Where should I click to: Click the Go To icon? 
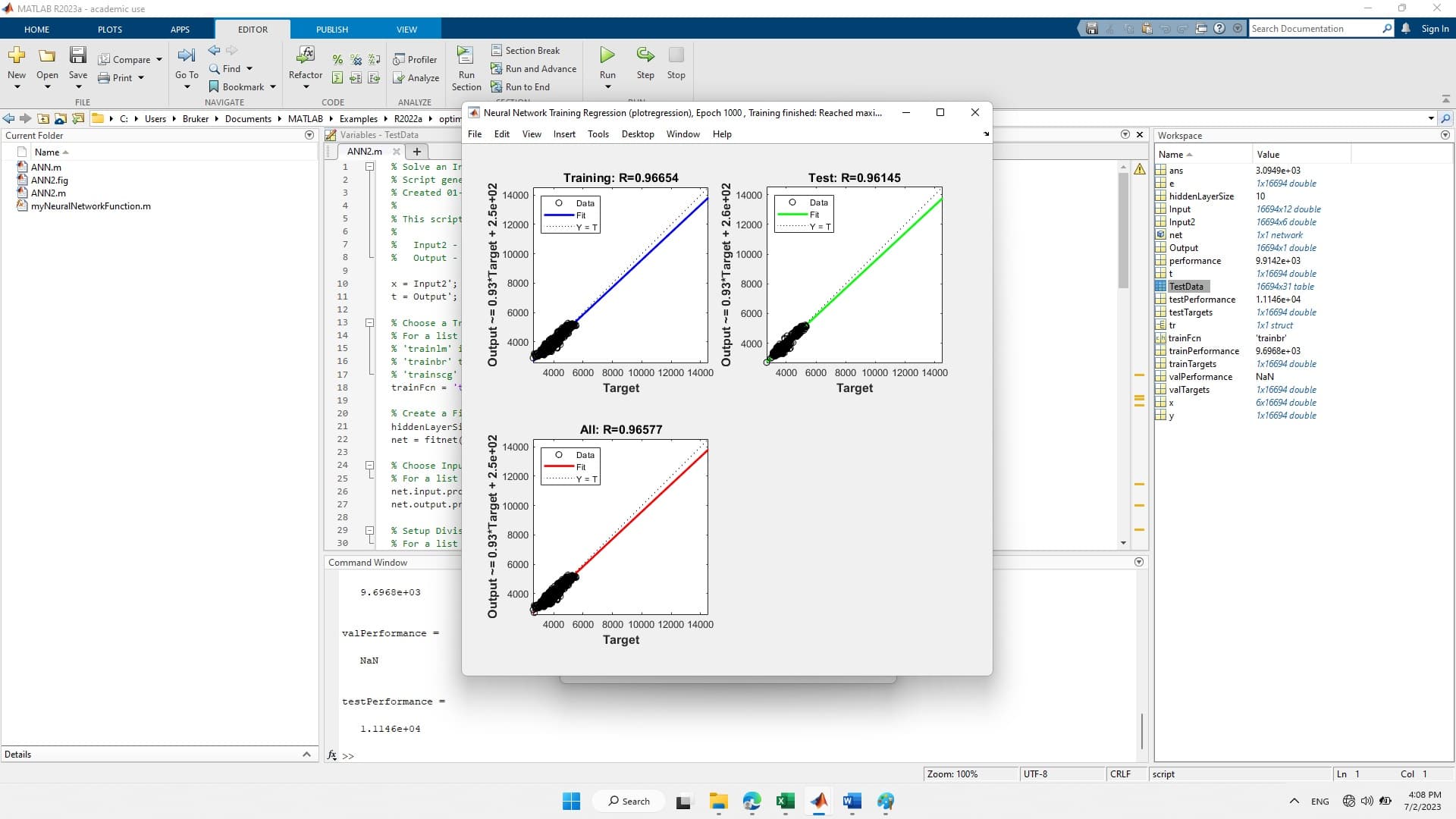pyautogui.click(x=187, y=55)
